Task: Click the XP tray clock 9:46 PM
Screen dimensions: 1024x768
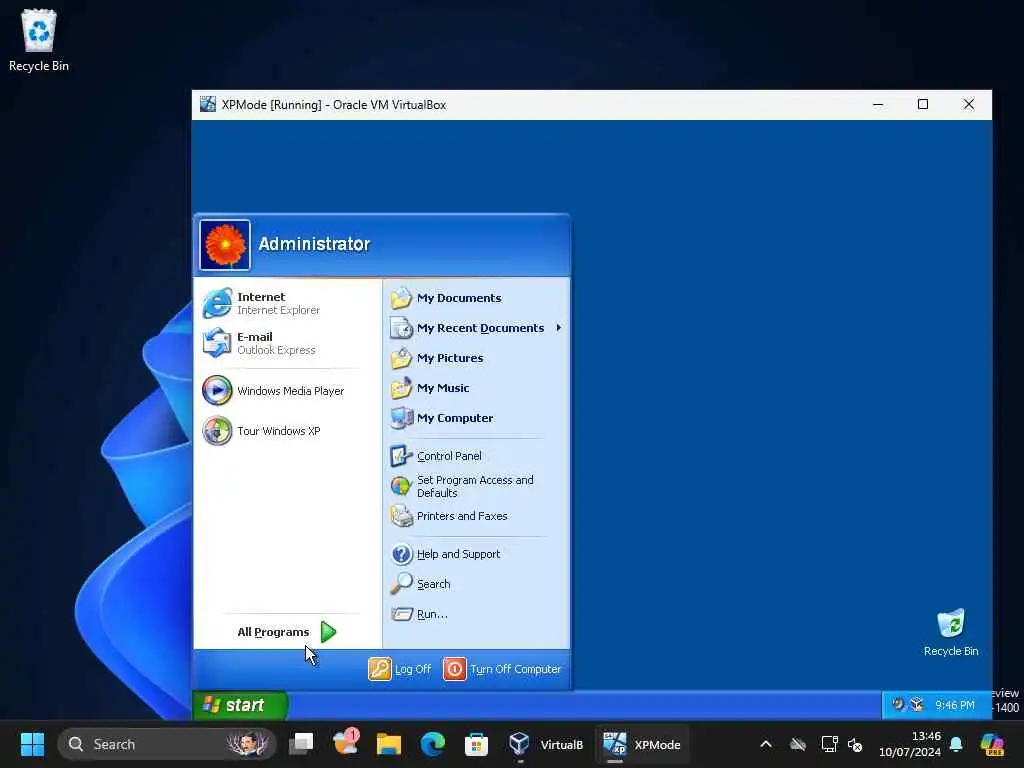Action: [954, 705]
